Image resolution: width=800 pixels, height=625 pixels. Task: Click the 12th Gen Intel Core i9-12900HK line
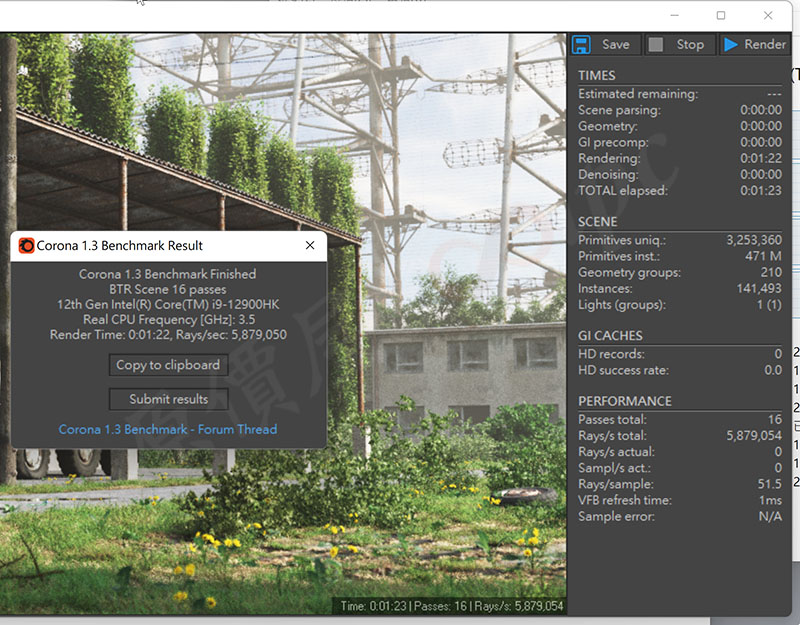(x=168, y=305)
